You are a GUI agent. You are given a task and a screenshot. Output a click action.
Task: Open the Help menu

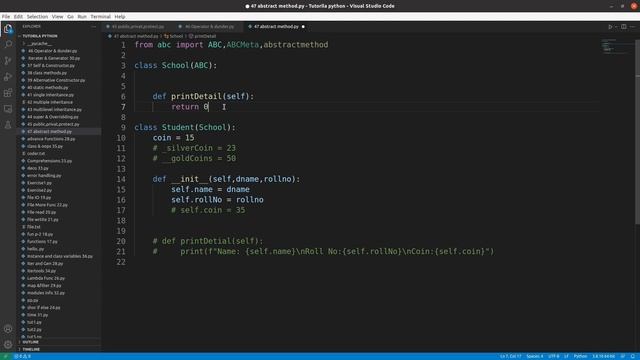tap(120, 17)
